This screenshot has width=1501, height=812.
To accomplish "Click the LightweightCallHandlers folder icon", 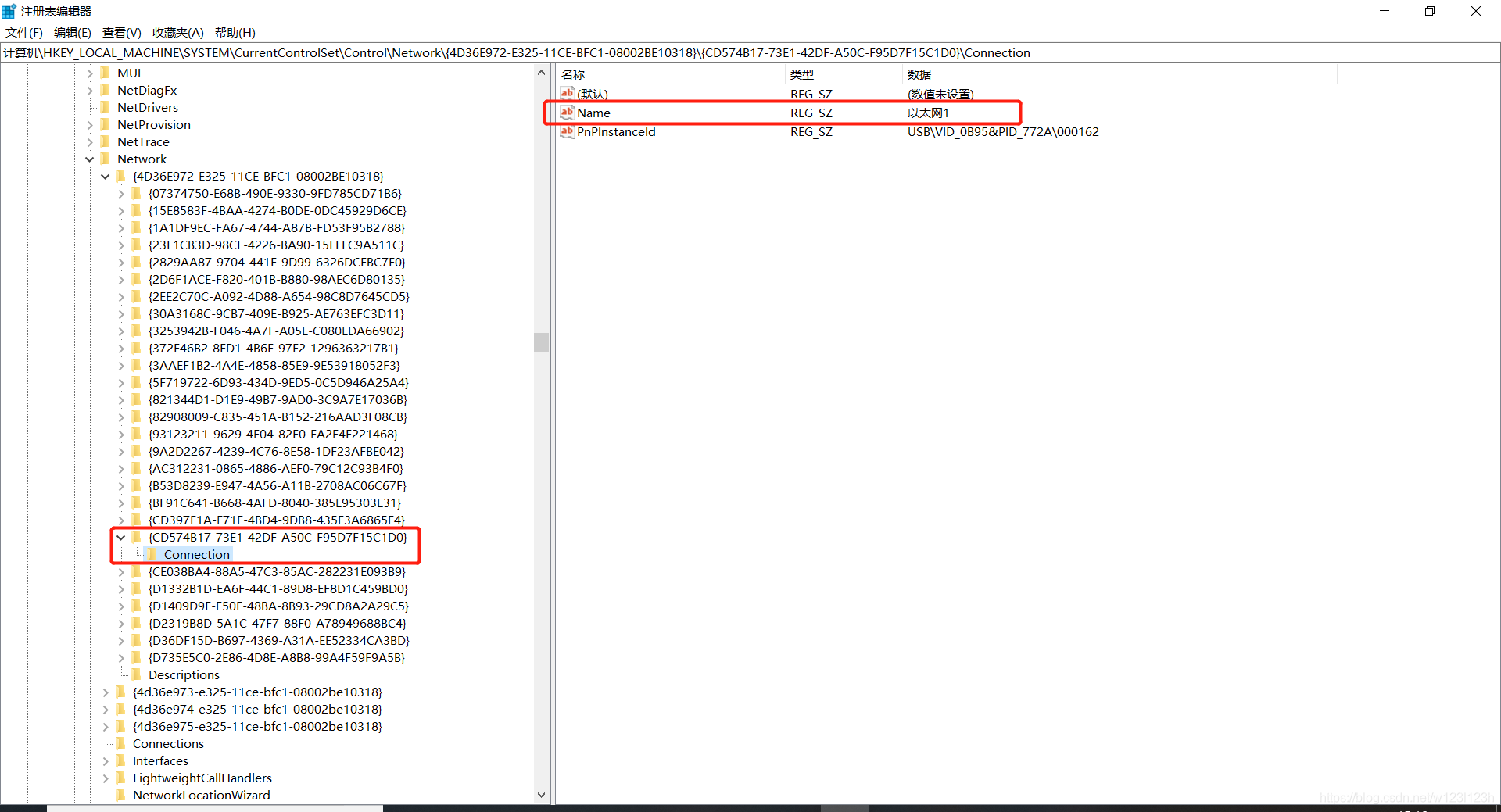I will pos(120,778).
